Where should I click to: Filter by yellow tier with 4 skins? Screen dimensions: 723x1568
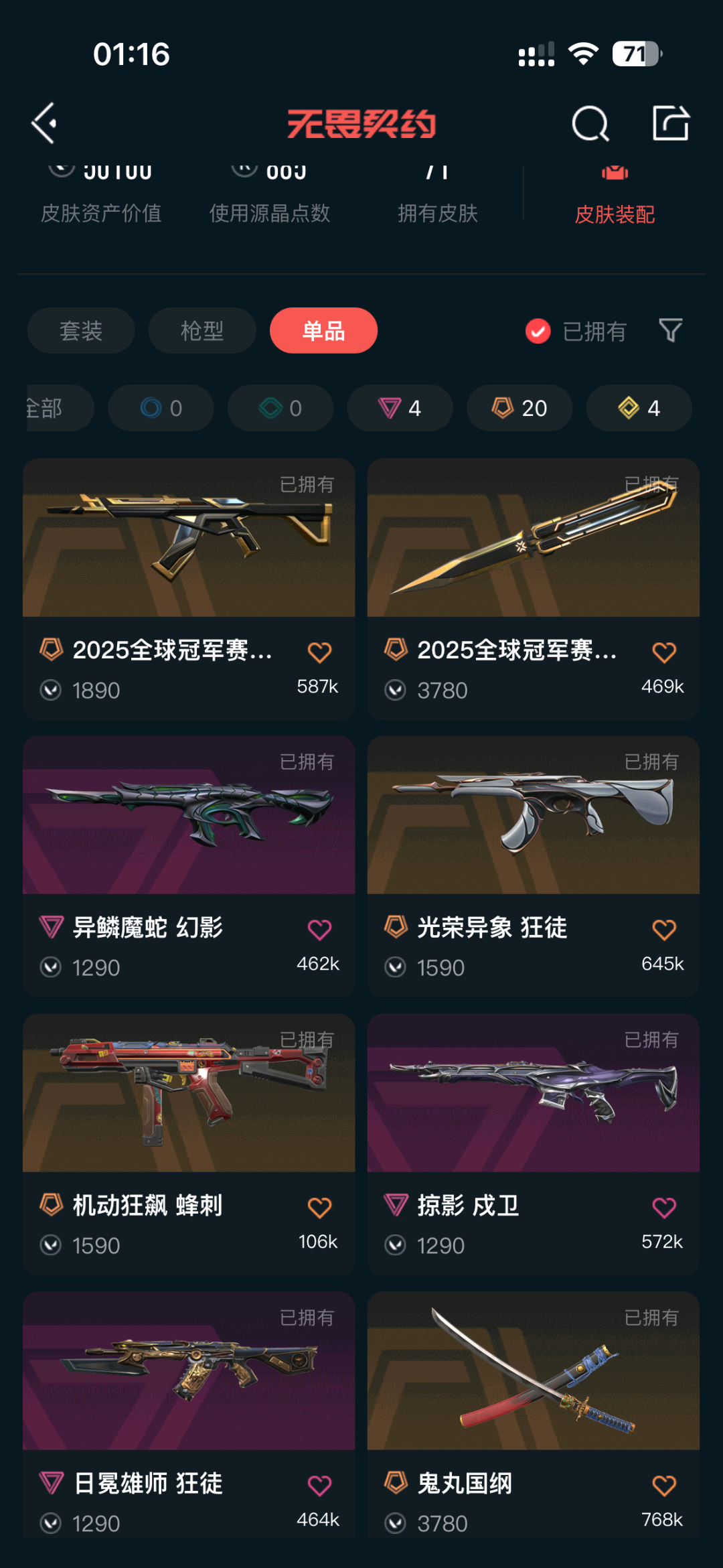639,408
